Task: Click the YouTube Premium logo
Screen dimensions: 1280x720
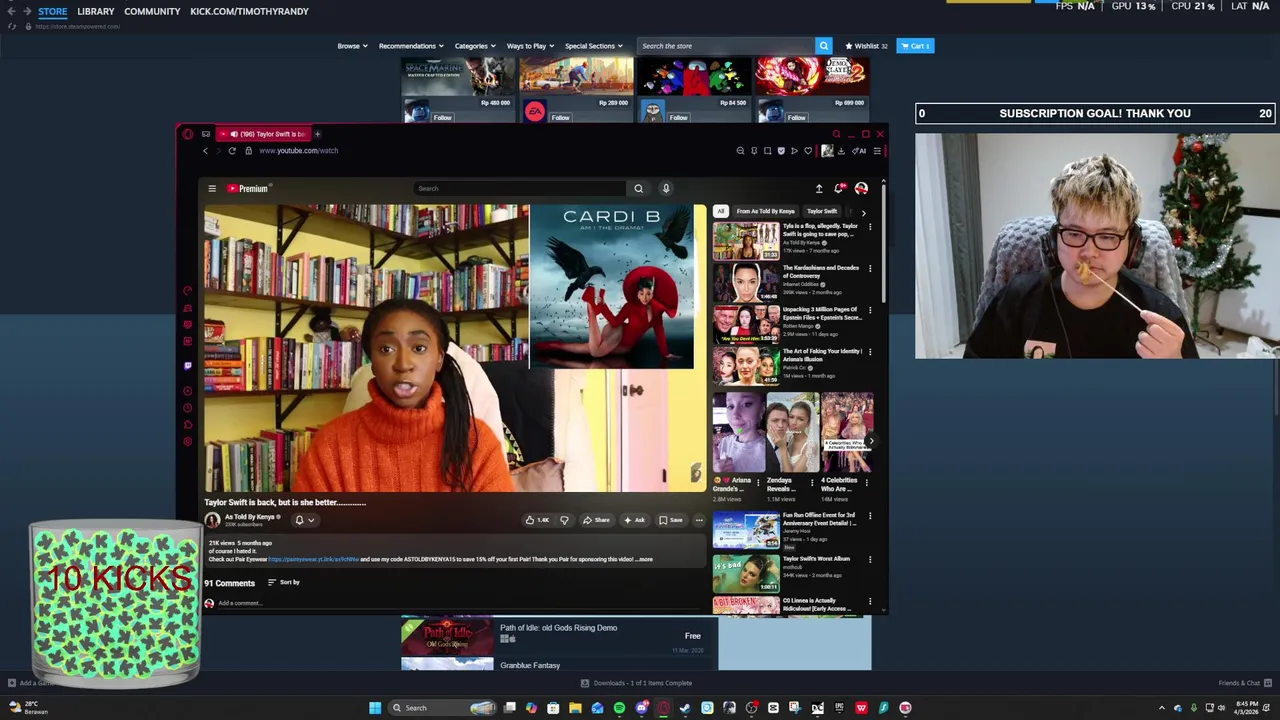Action: (x=248, y=188)
